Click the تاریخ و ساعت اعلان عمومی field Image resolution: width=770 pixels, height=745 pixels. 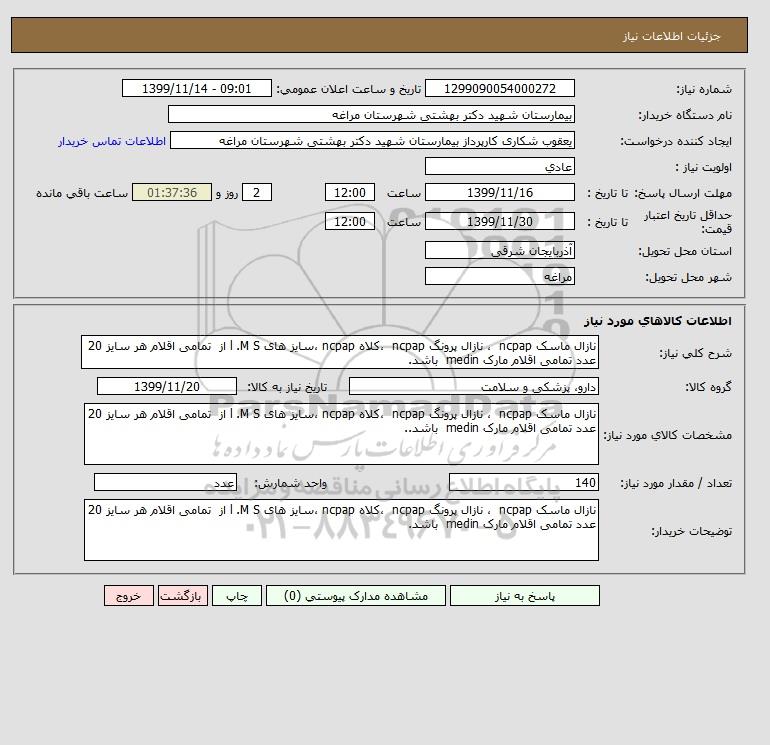click(x=196, y=89)
